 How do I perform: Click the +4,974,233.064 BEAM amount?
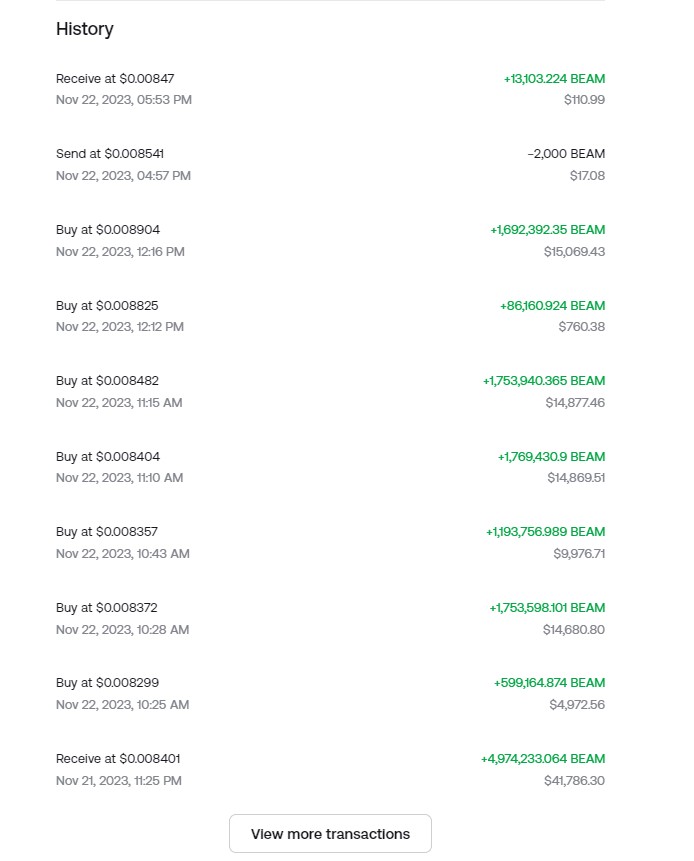(542, 759)
